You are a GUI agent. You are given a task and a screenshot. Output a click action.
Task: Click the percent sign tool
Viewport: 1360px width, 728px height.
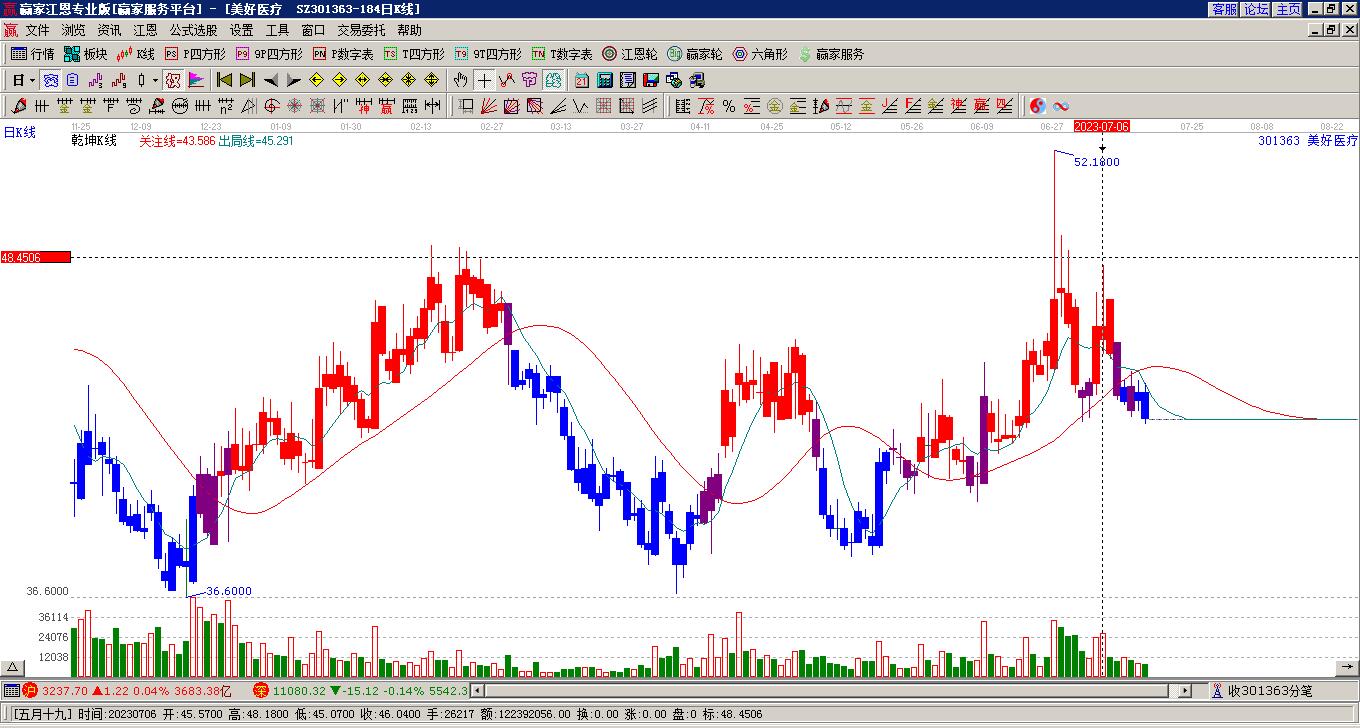tap(729, 106)
